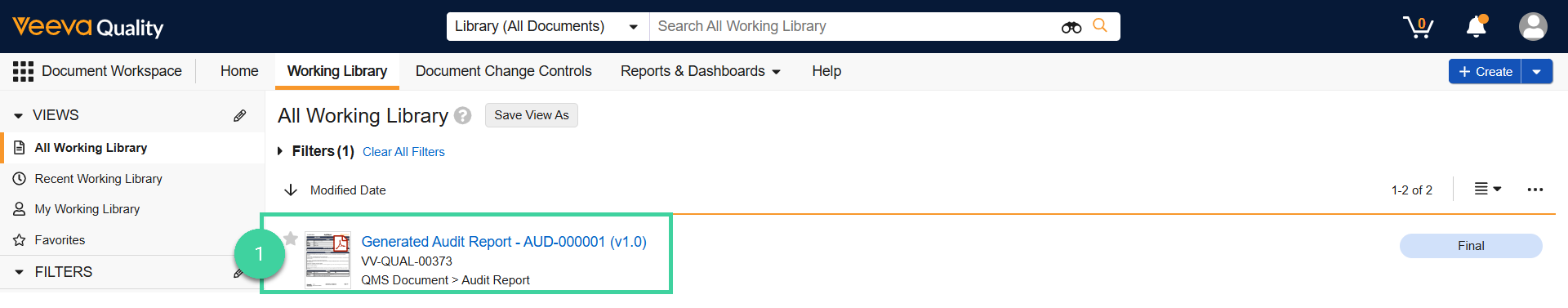This screenshot has width=1568, height=308.
Task: Open the shopping cart icon
Action: (x=1419, y=27)
